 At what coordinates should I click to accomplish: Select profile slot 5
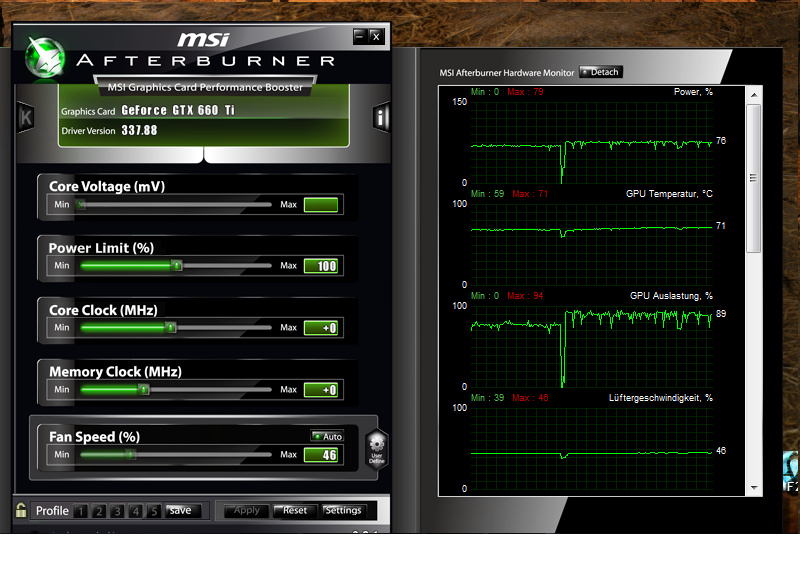tap(154, 511)
